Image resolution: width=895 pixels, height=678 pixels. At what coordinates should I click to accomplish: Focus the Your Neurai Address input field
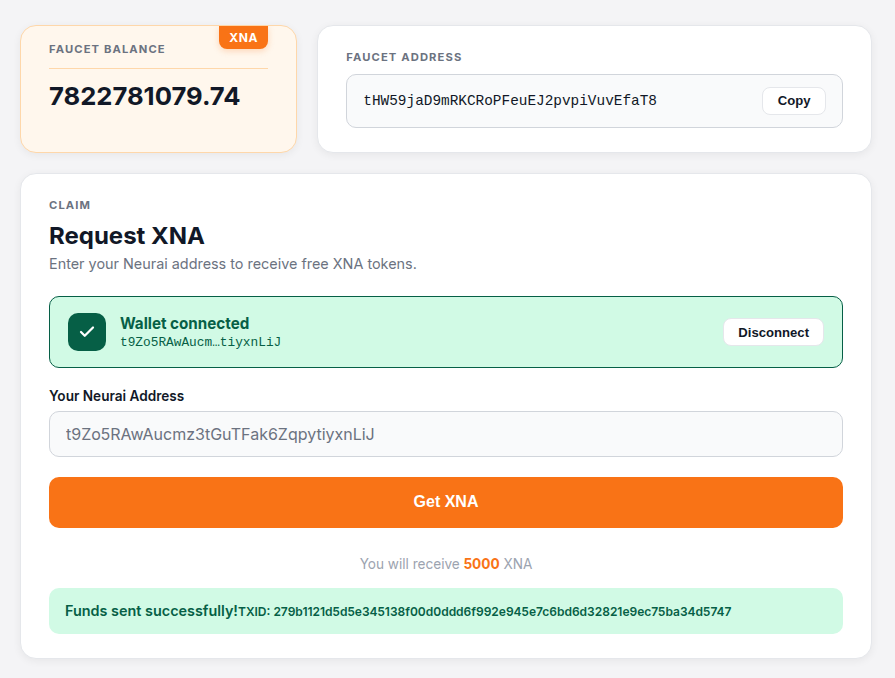446,434
